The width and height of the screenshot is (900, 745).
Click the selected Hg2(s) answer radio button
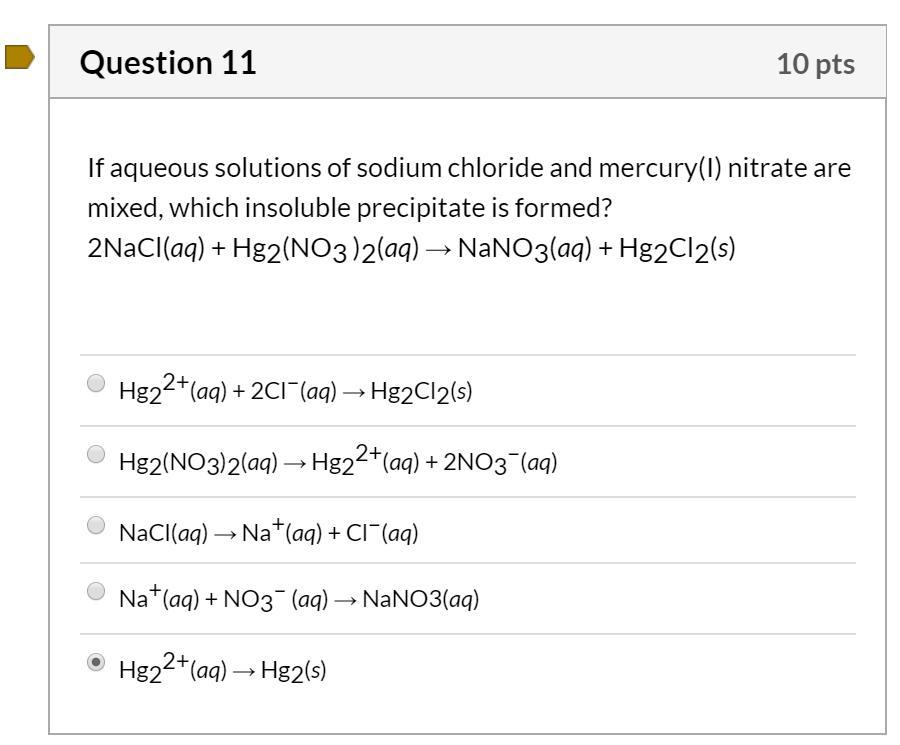(x=96, y=662)
